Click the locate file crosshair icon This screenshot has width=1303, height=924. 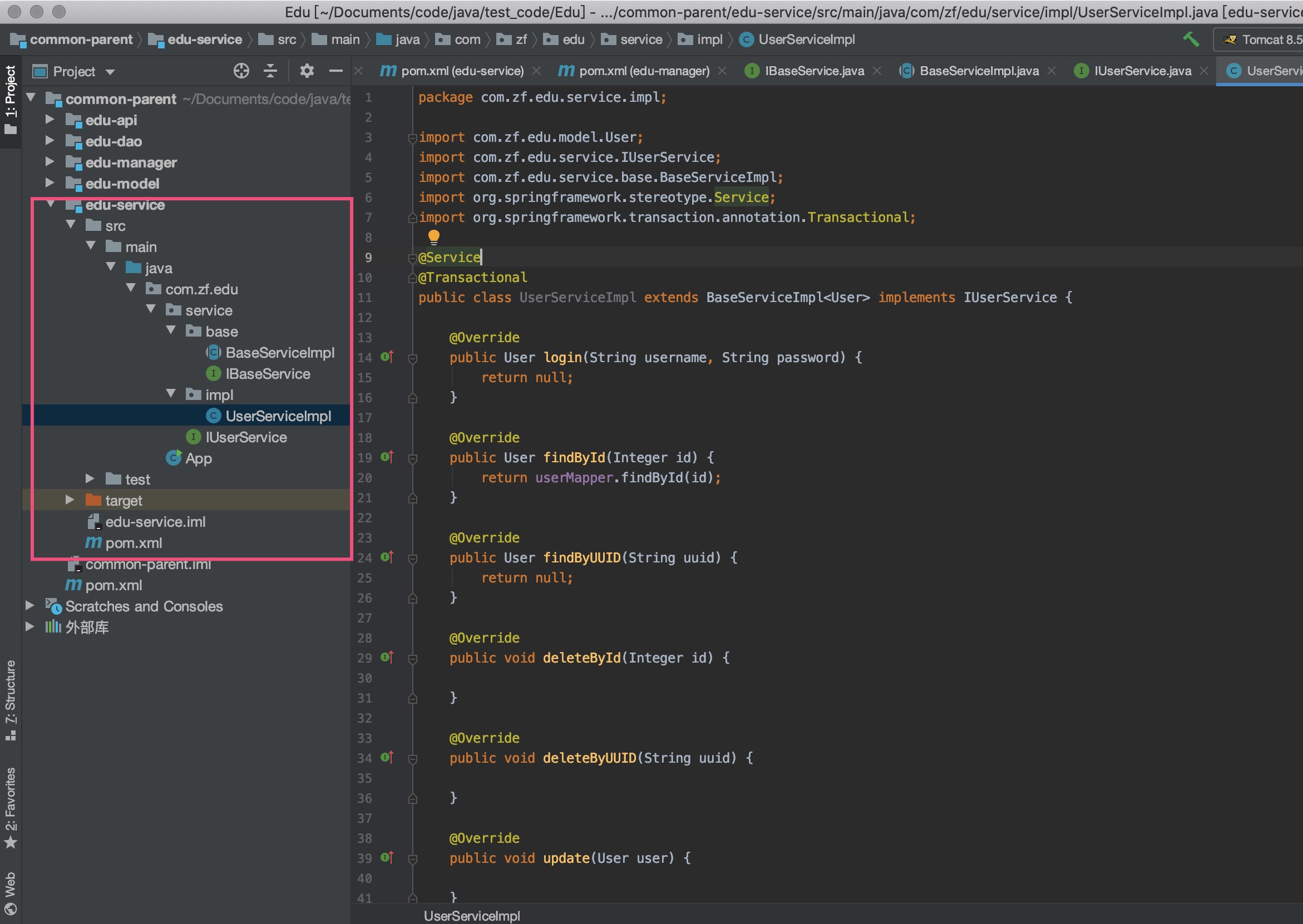coord(241,71)
